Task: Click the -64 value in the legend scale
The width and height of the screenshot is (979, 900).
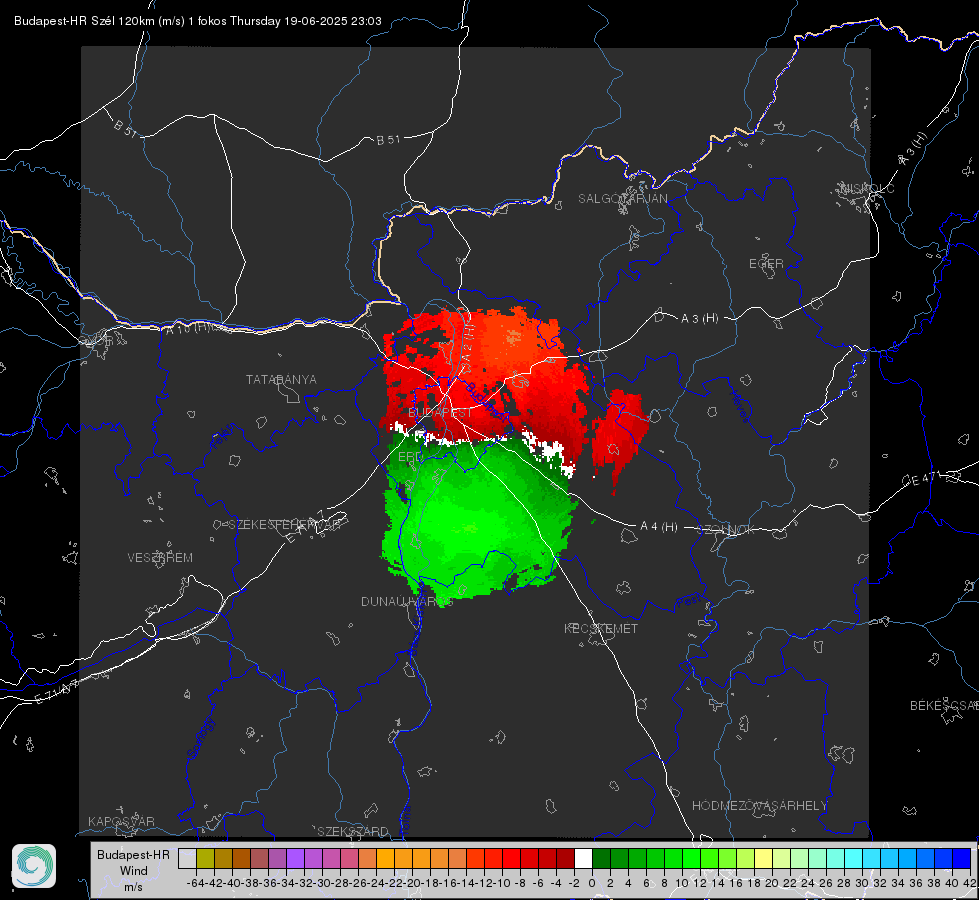Action: (196, 883)
